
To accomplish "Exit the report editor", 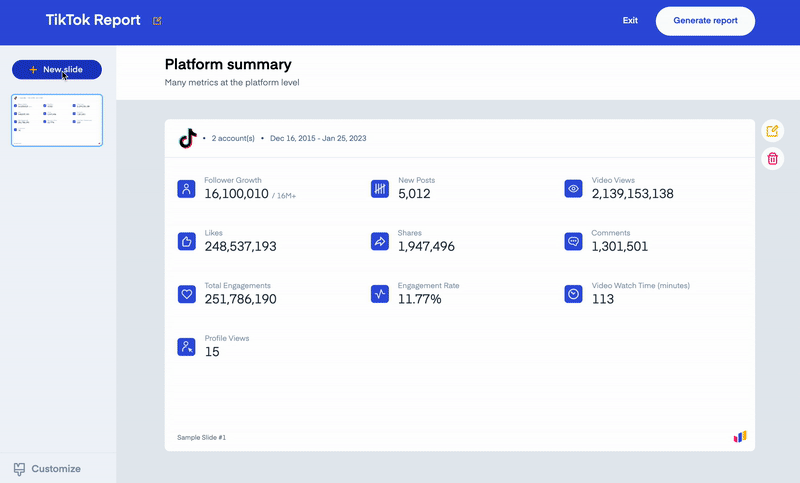I will (x=630, y=20).
